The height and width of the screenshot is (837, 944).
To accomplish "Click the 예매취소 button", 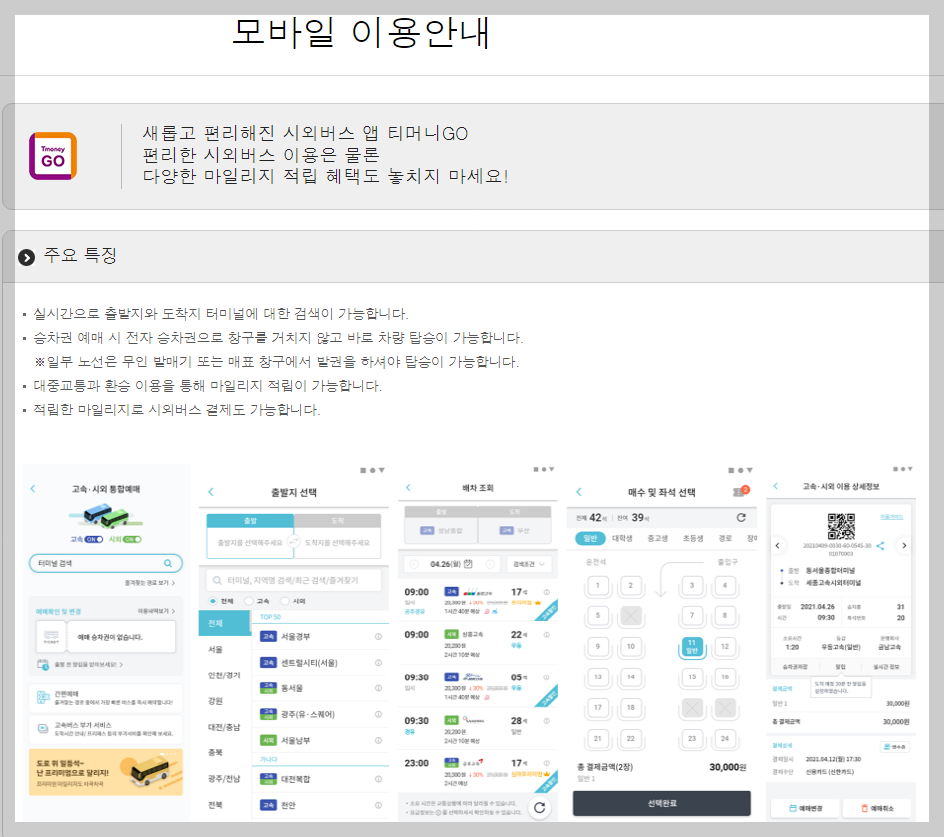I will (877, 808).
